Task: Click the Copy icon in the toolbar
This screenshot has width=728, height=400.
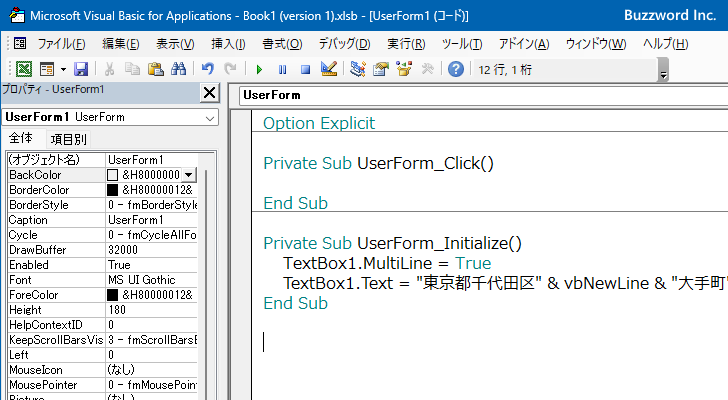Action: tap(132, 69)
